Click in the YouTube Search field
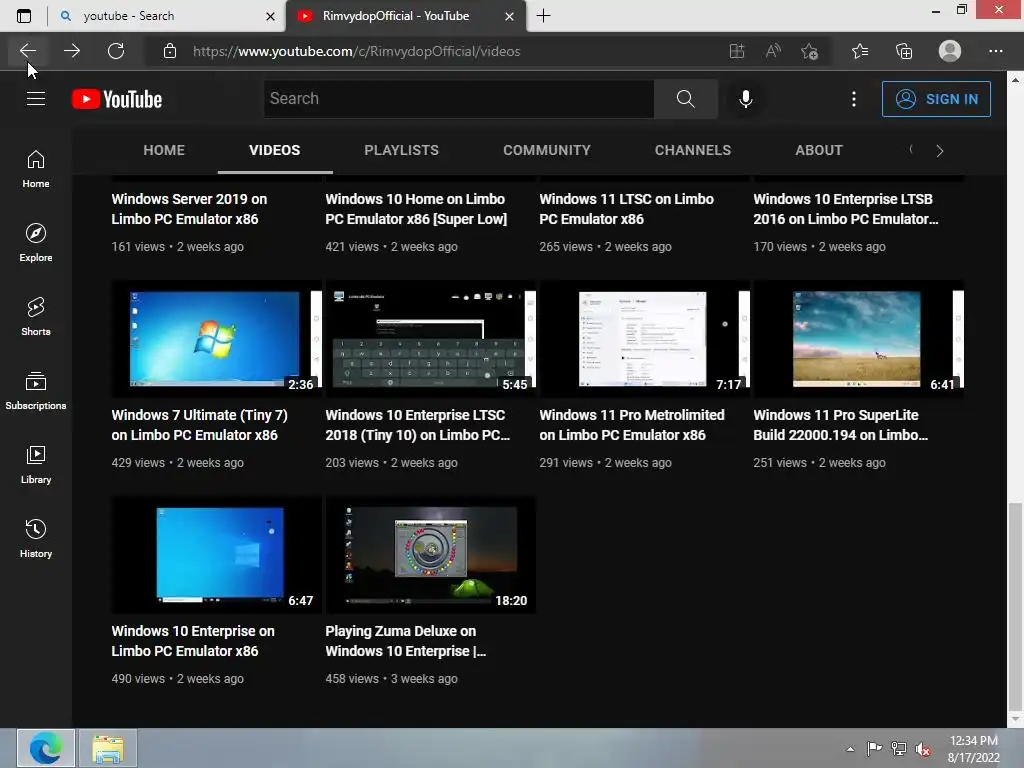 click(459, 99)
